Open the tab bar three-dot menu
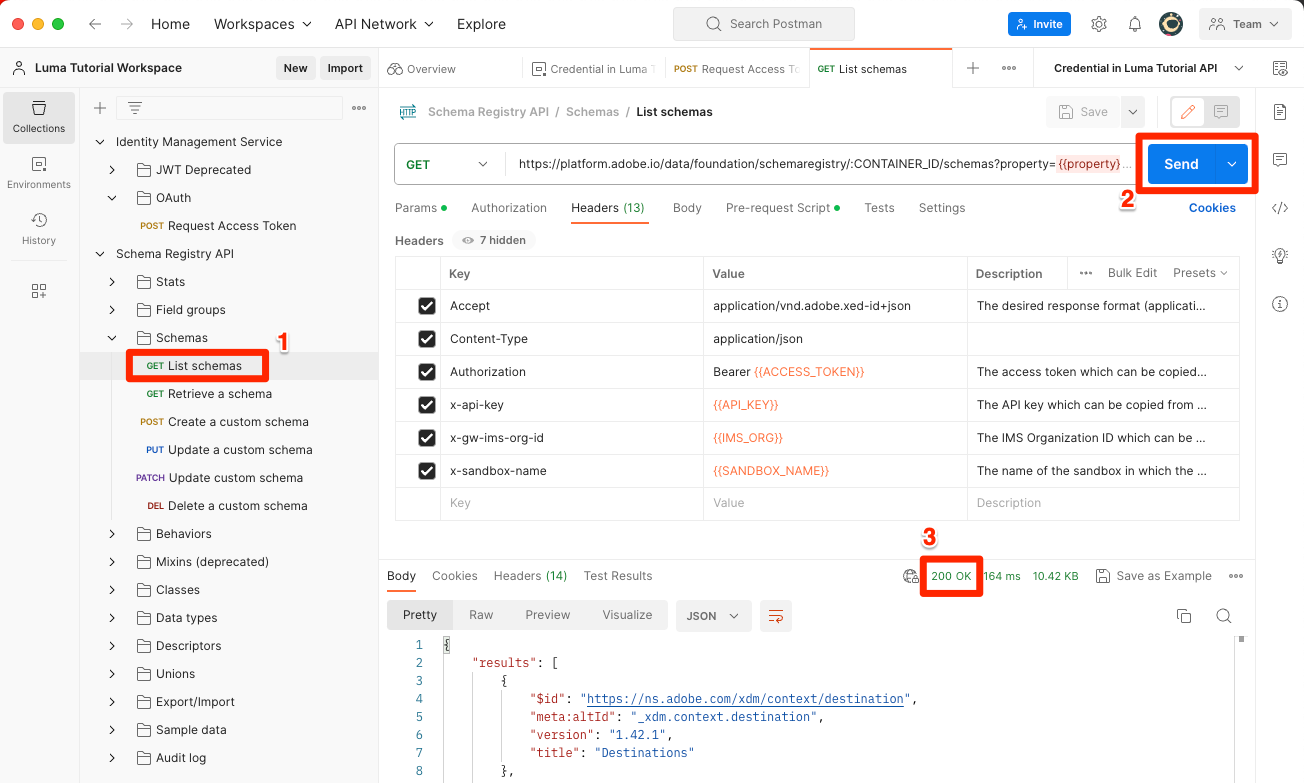 [1009, 68]
